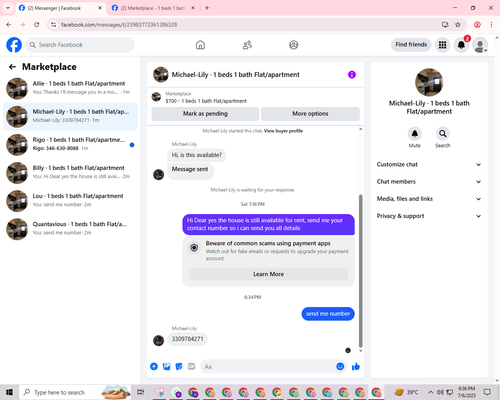
Task: Go back with the browser back arrow
Action: point(9,24)
